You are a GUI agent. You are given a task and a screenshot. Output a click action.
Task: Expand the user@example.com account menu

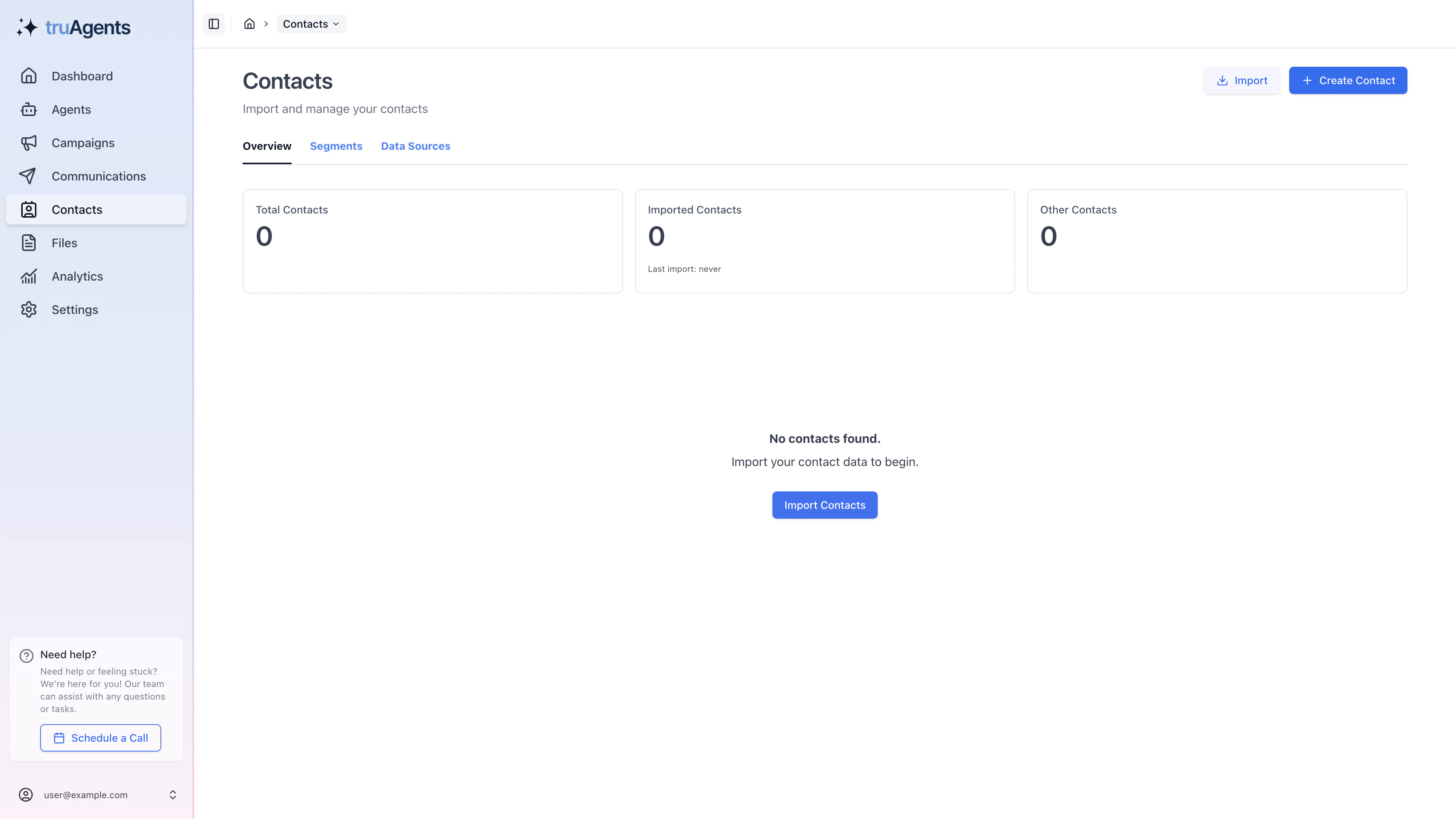[x=96, y=794]
